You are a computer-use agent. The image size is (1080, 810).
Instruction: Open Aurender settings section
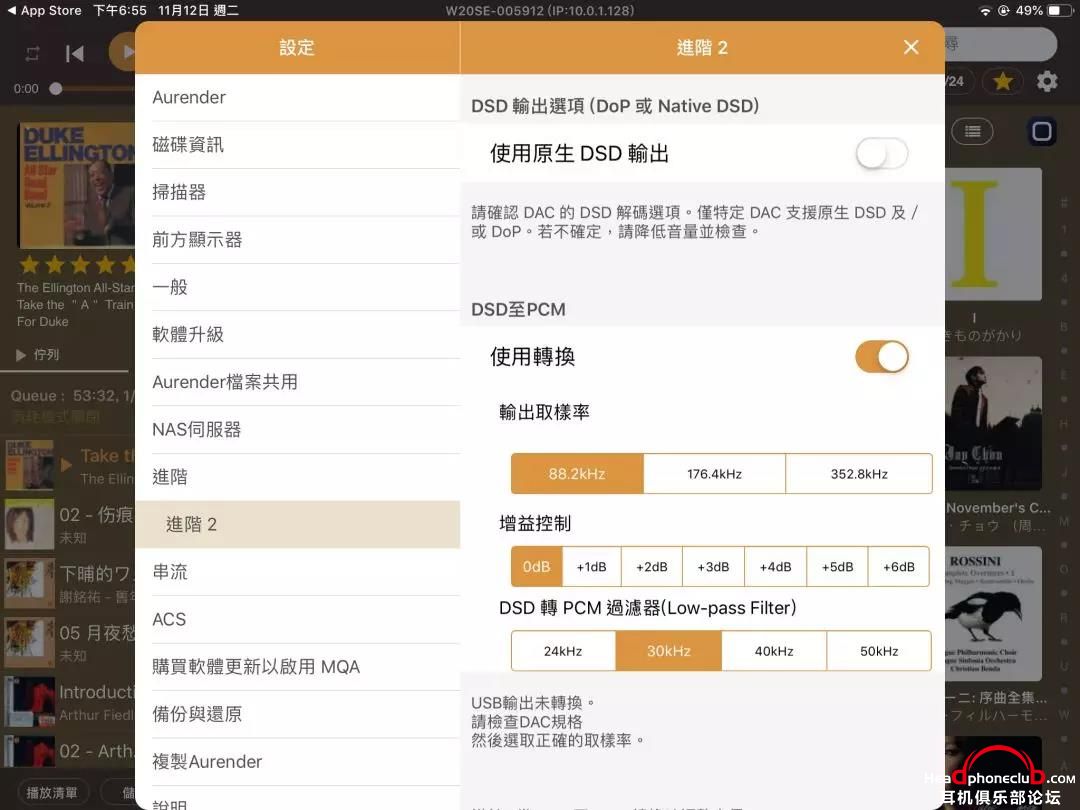[x=298, y=98]
